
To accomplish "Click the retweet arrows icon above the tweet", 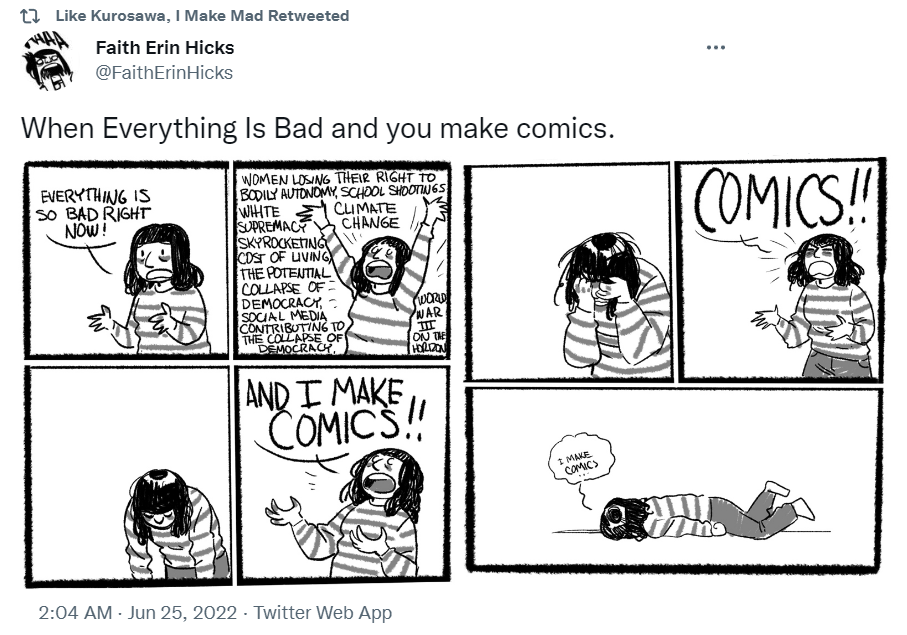I will [x=29, y=16].
